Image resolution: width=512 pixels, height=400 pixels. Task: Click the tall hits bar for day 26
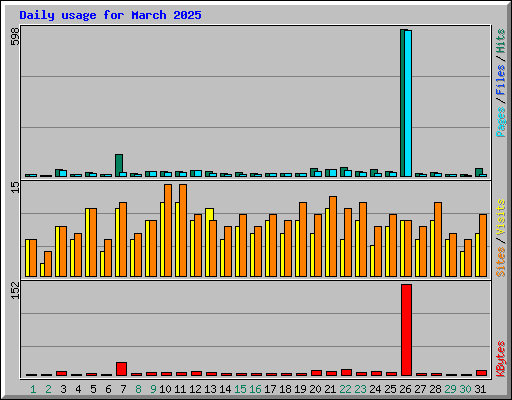(403, 103)
